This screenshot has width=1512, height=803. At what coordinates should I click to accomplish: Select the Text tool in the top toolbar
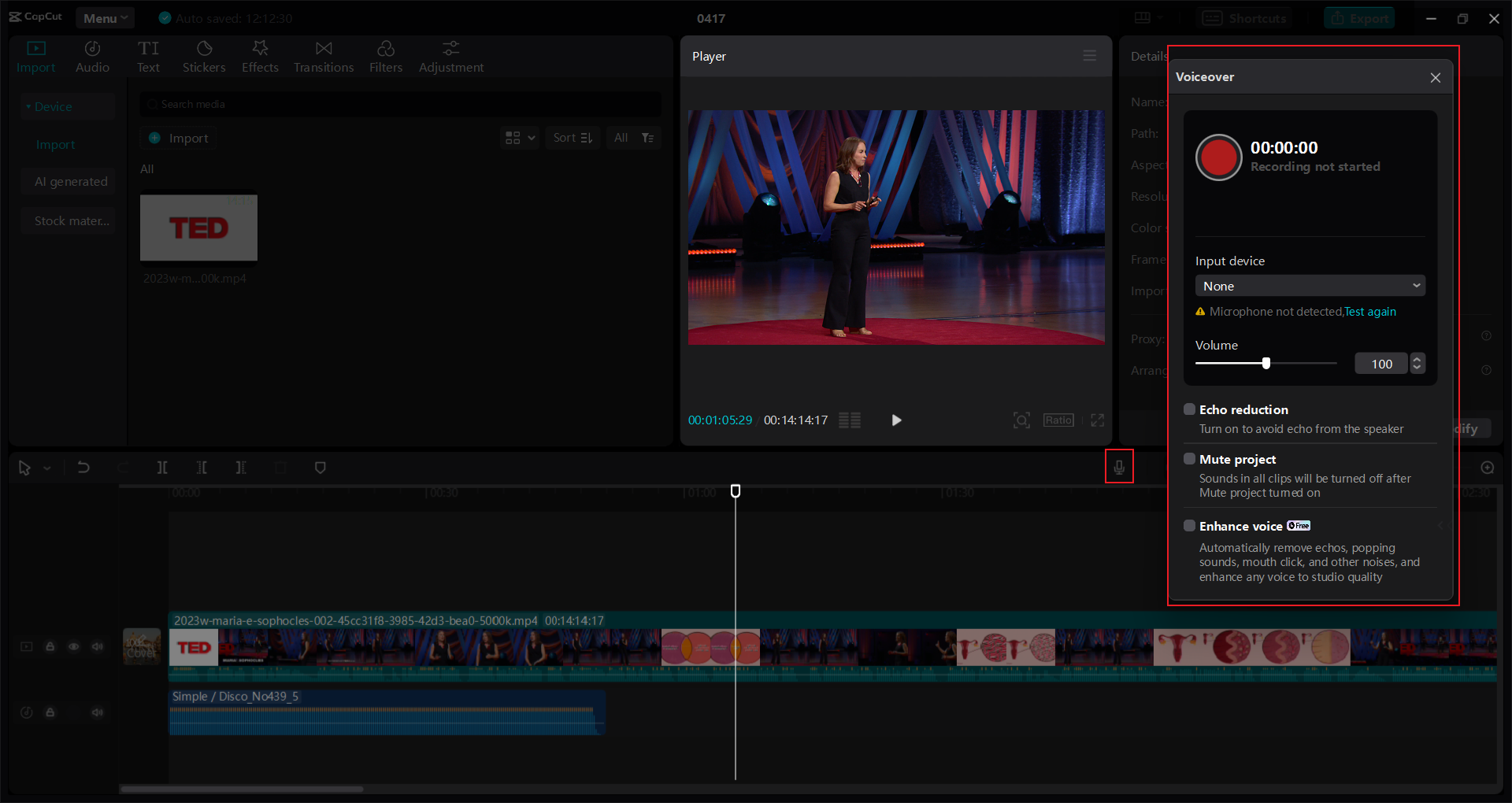tap(148, 55)
